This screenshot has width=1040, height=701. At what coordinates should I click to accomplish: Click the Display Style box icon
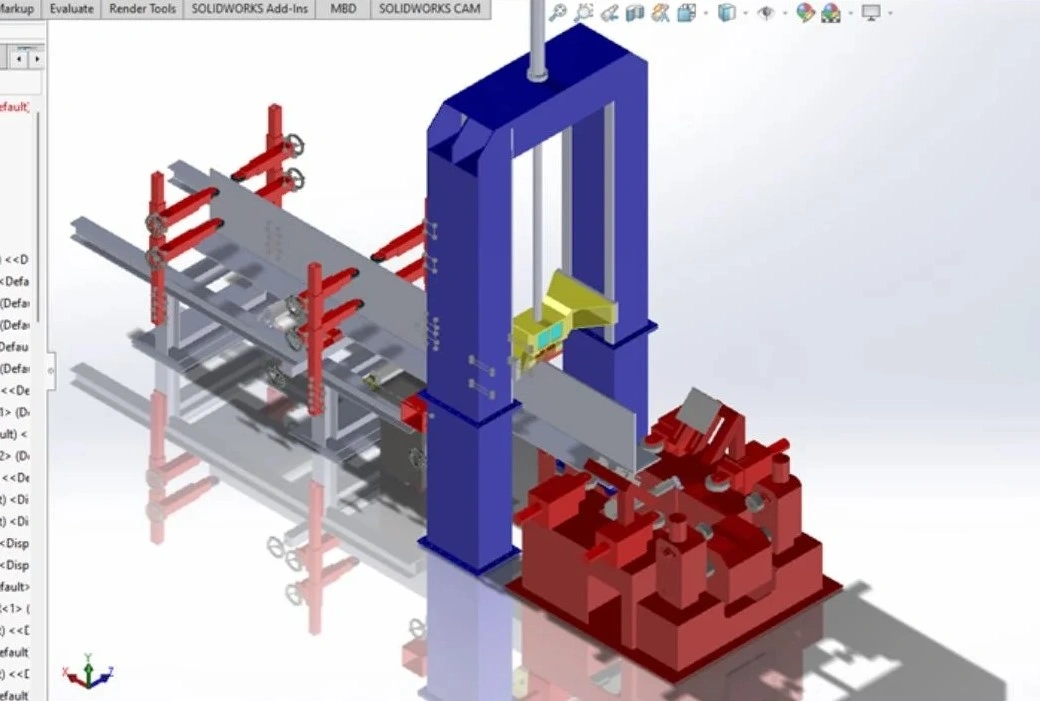click(727, 13)
